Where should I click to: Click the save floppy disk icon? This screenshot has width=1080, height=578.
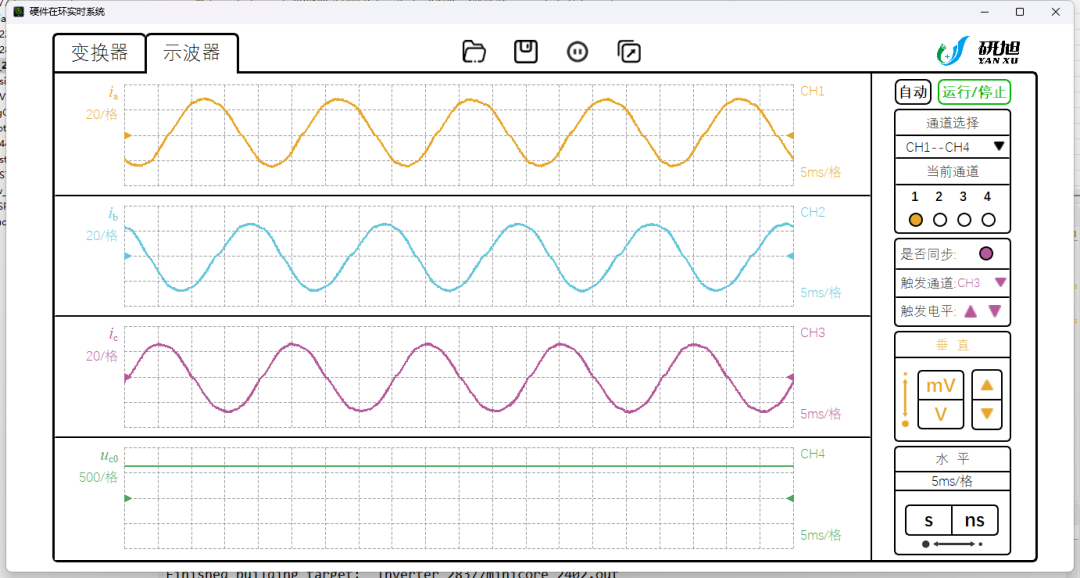coord(526,52)
